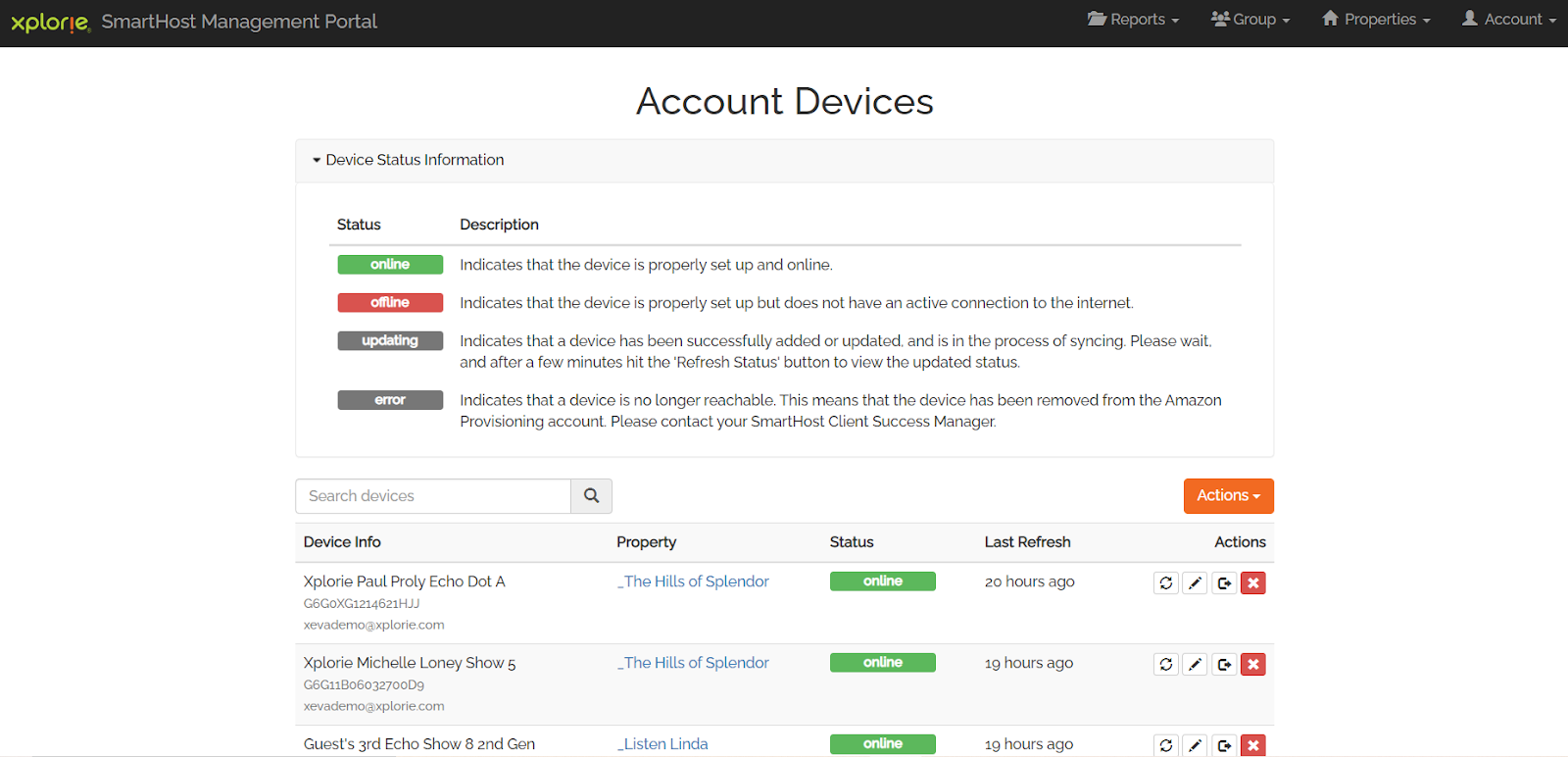1568x757 pixels.
Task: Select serial number G6G0XG1214621HJJ
Action: pyautogui.click(x=362, y=604)
